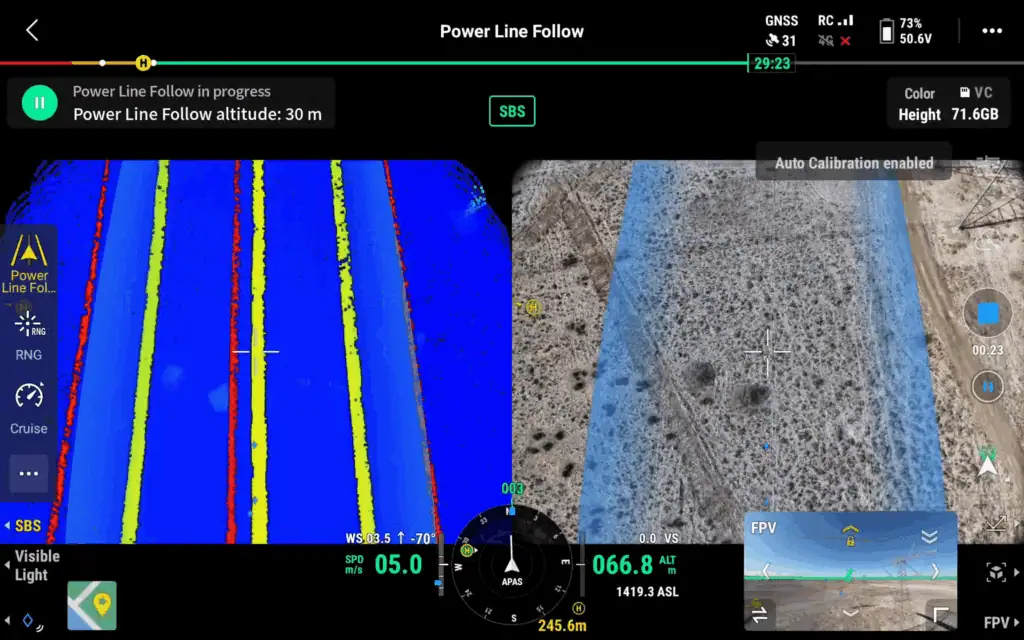Check the GNSS satellite count status
Viewport: 1024px width, 640px height.
coord(781,31)
